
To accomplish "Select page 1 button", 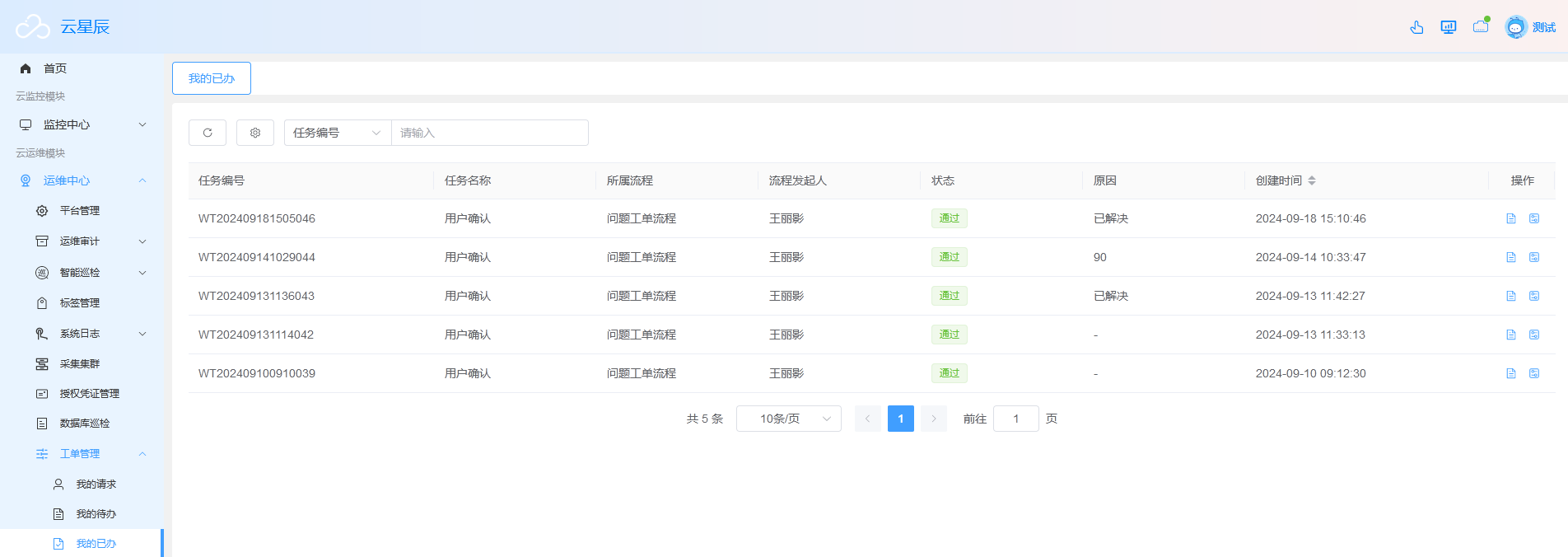I will (901, 419).
